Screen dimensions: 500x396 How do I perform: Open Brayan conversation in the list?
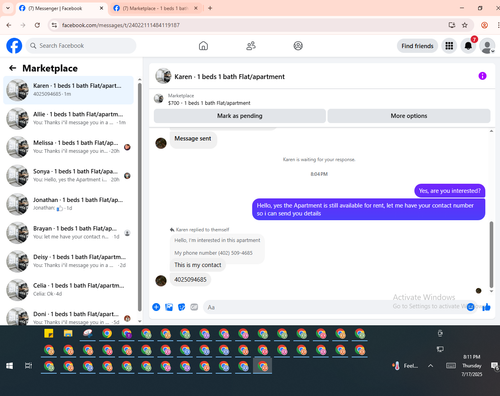68,233
